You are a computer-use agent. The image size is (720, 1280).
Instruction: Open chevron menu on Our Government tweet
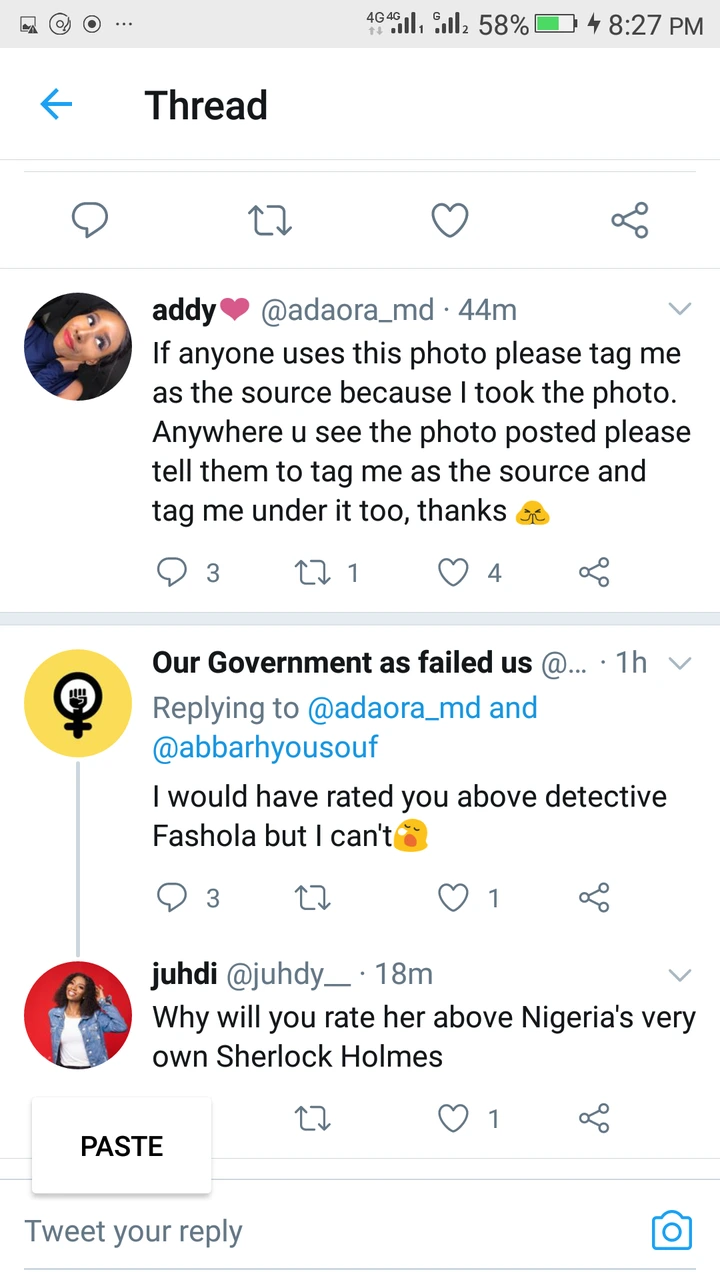coord(680,663)
